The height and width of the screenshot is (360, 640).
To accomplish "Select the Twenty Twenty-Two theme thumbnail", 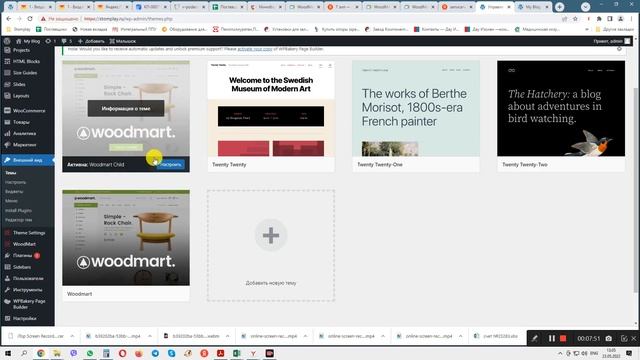I will (x=561, y=109).
